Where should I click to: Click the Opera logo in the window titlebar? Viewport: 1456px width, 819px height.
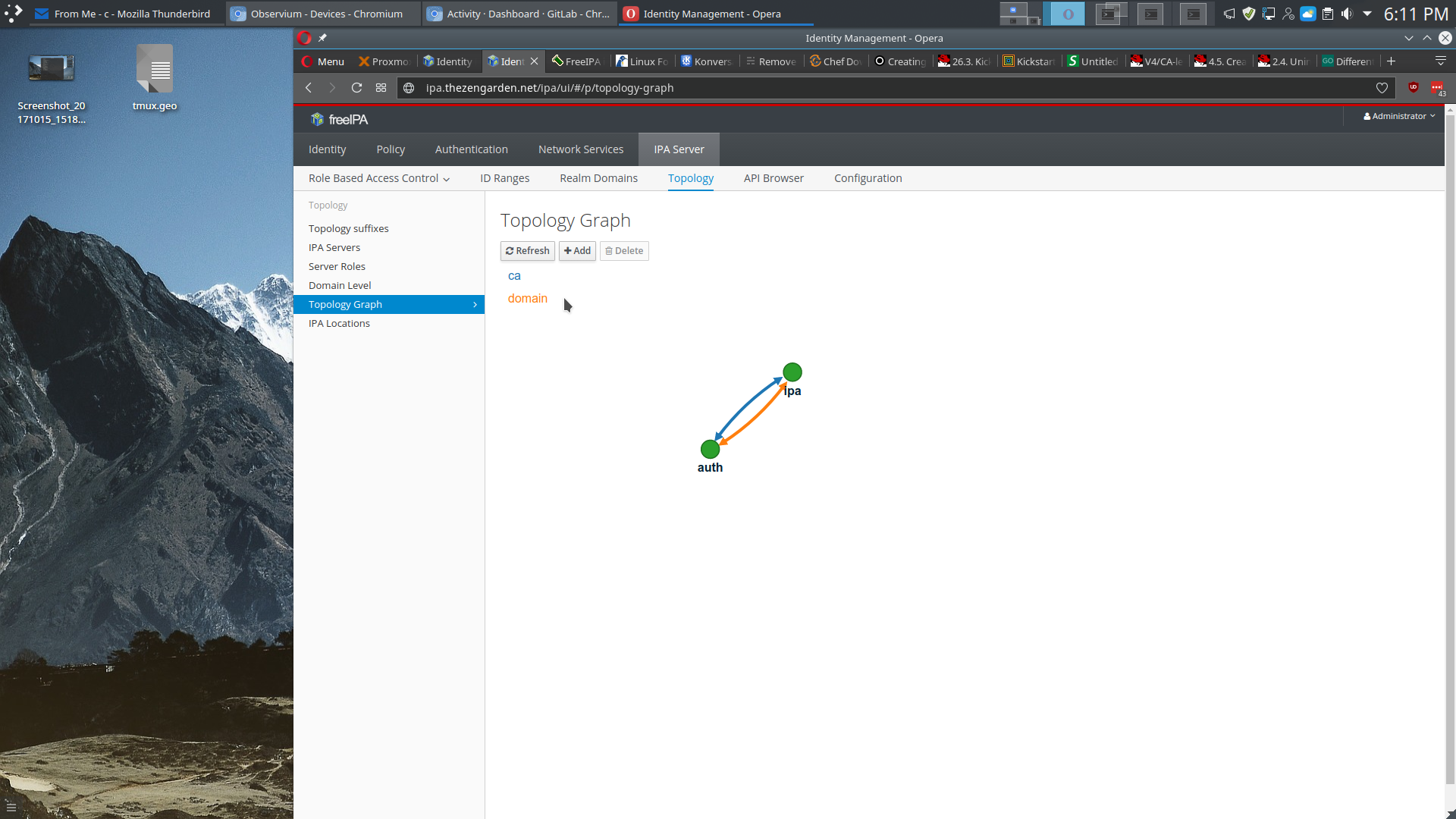304,38
